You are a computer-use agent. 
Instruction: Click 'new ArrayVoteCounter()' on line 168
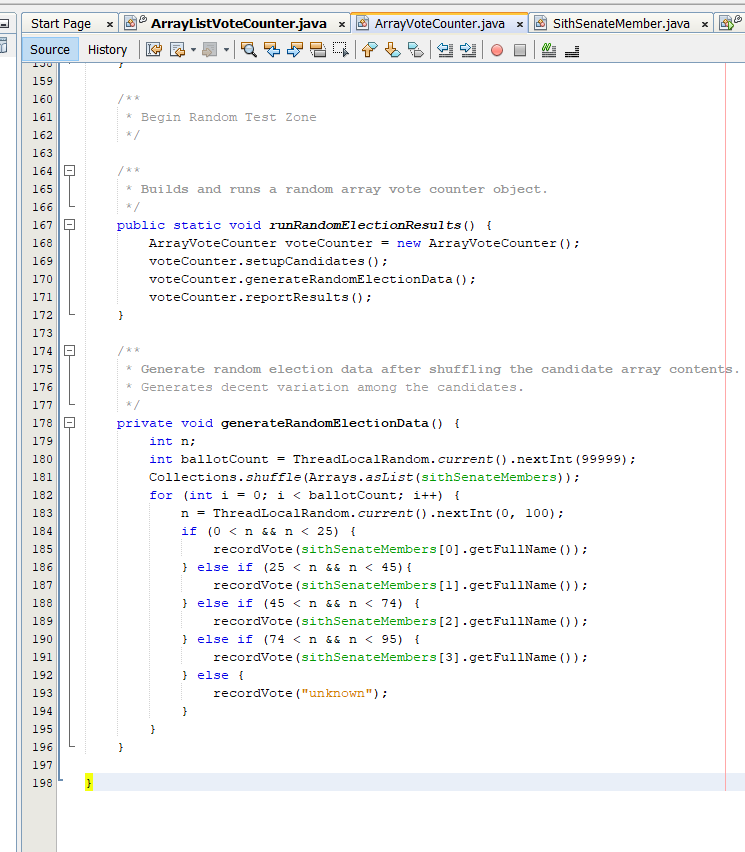click(x=484, y=243)
